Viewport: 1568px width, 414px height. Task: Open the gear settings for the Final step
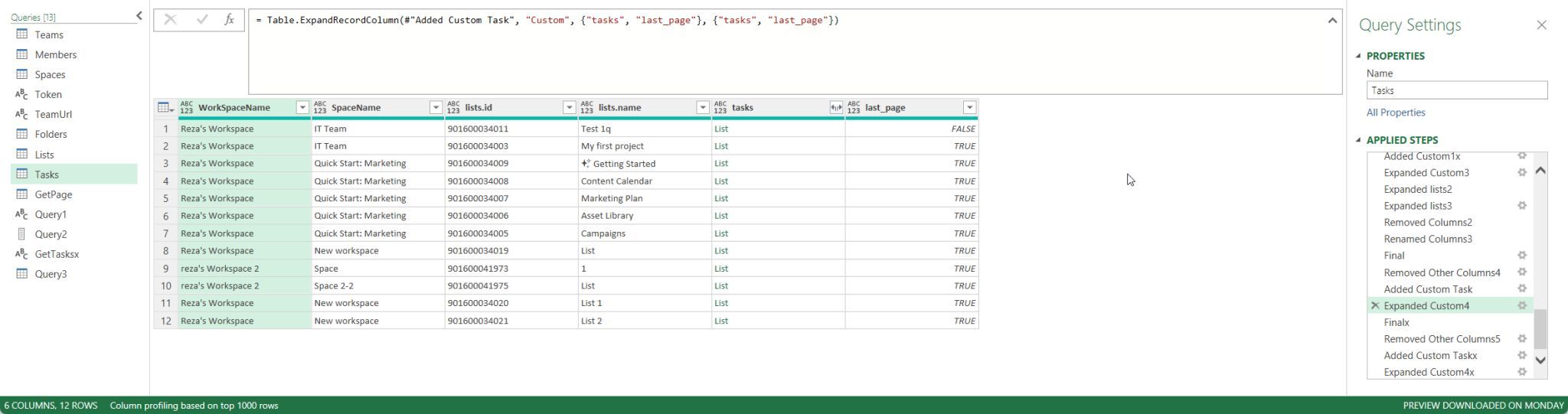tap(1522, 256)
